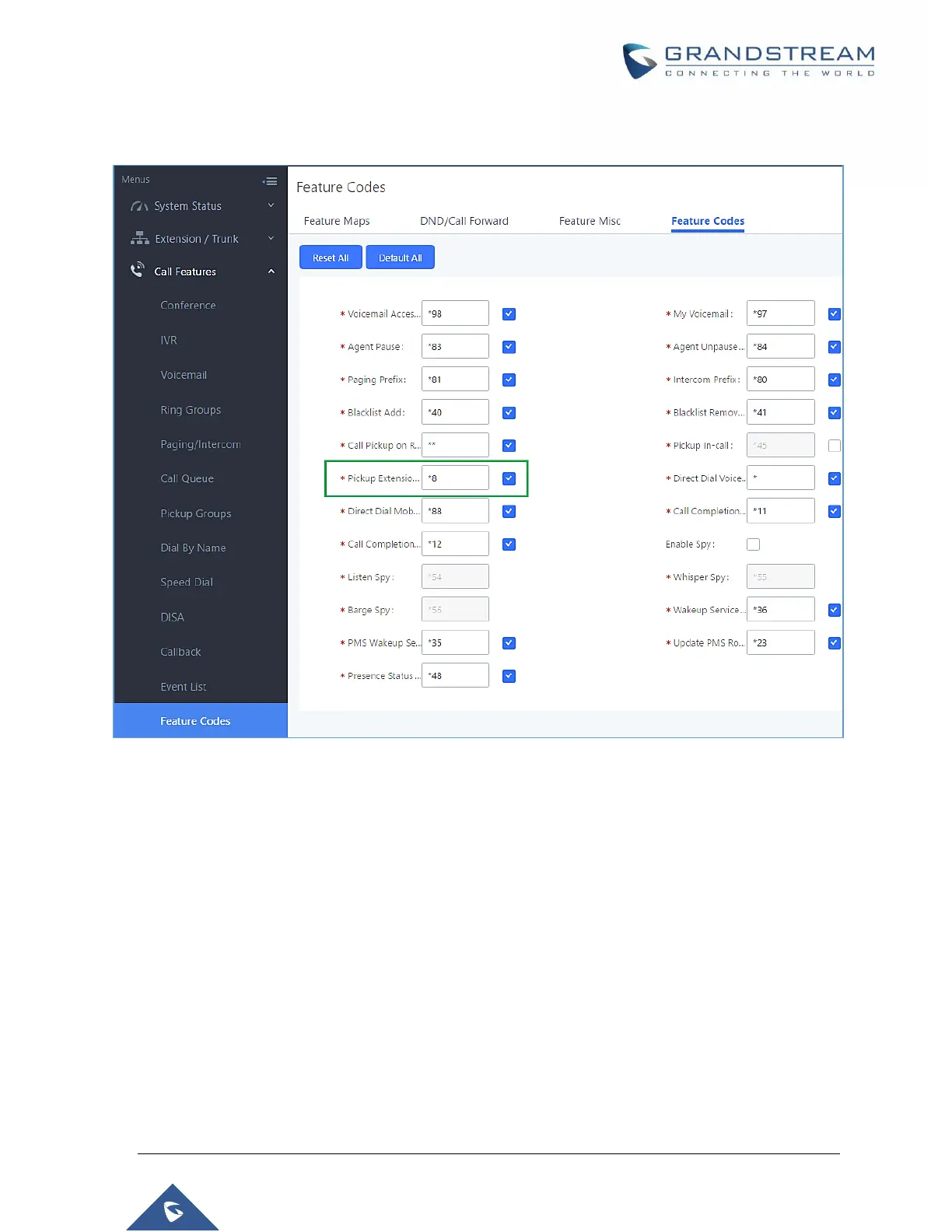
Task: Toggle the Agent Pause checkbox
Action: (x=509, y=347)
